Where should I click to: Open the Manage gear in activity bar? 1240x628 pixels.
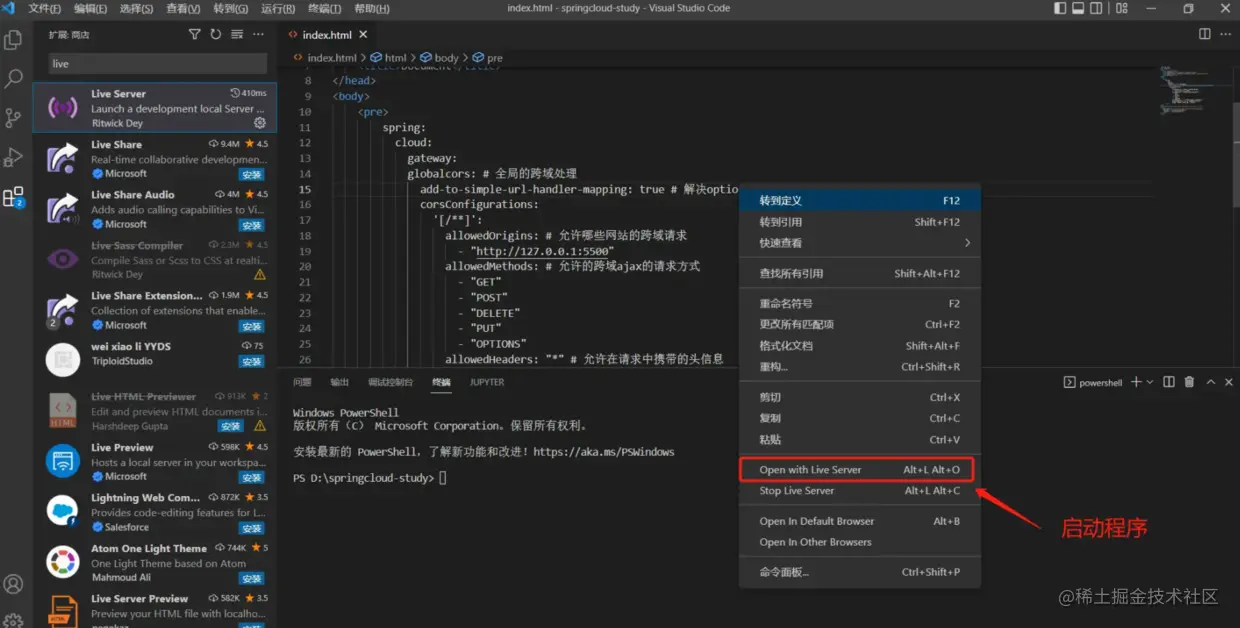point(13,620)
